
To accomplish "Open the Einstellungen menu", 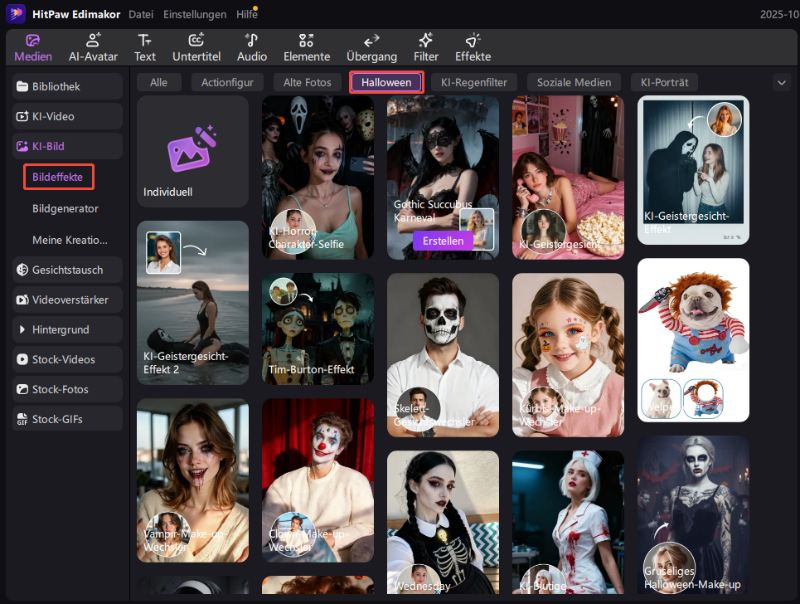I will click(197, 14).
